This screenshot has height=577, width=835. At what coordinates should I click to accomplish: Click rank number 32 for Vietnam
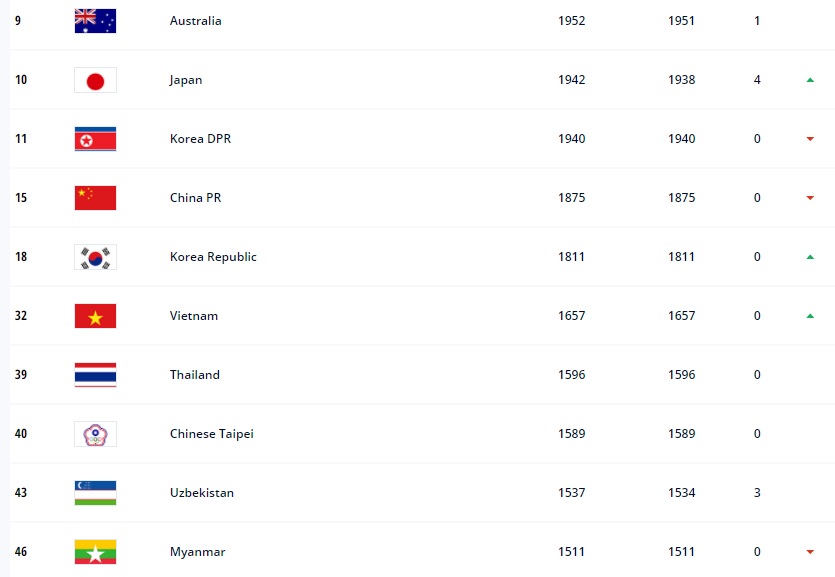point(21,316)
